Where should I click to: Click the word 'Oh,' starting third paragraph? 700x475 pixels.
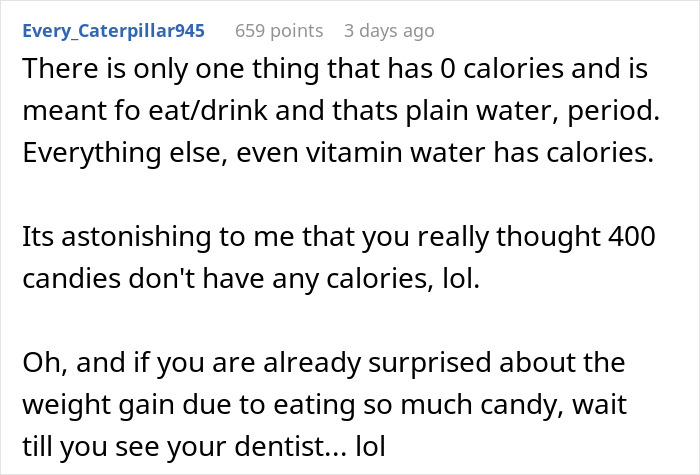(45, 362)
